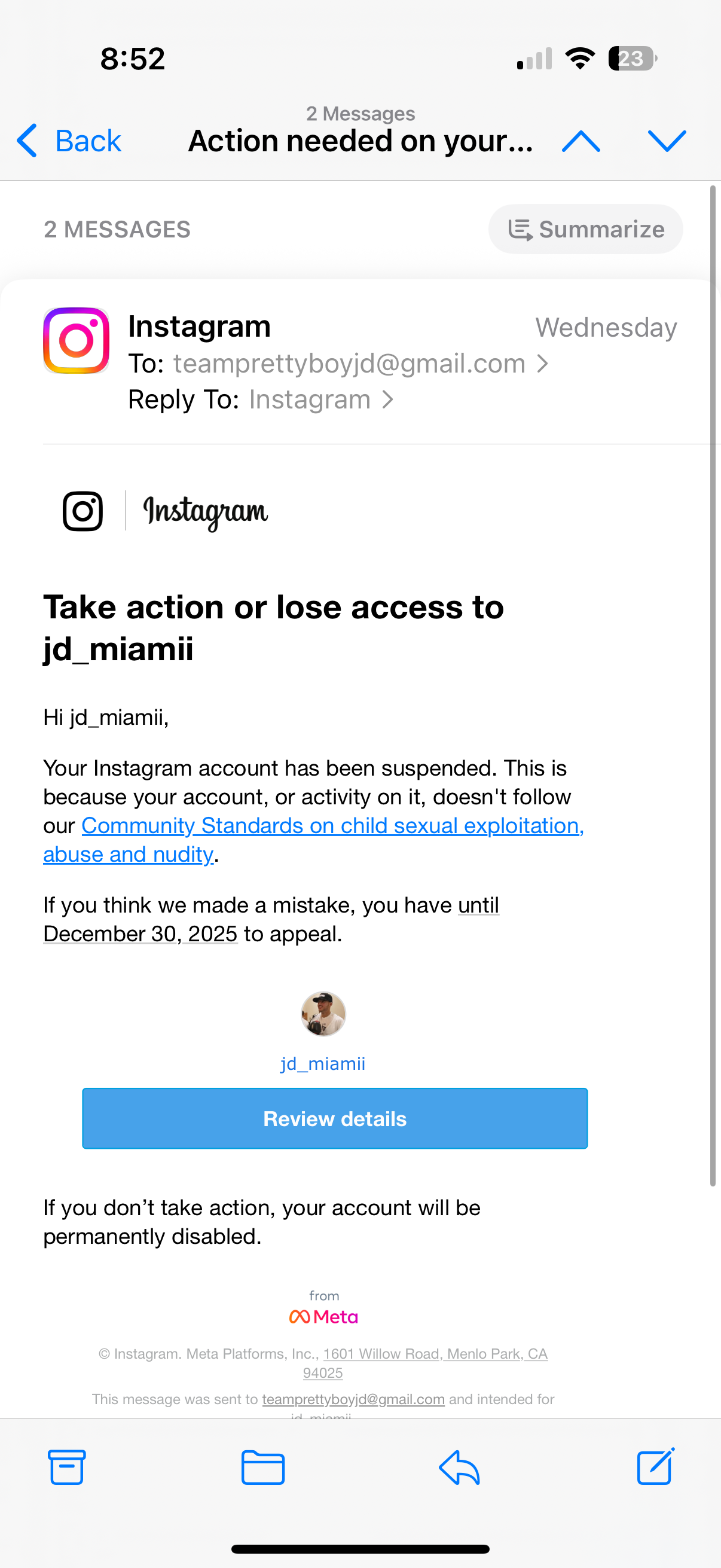This screenshot has width=721, height=1568.
Task: Go to next message with down arrow
Action: [667, 141]
